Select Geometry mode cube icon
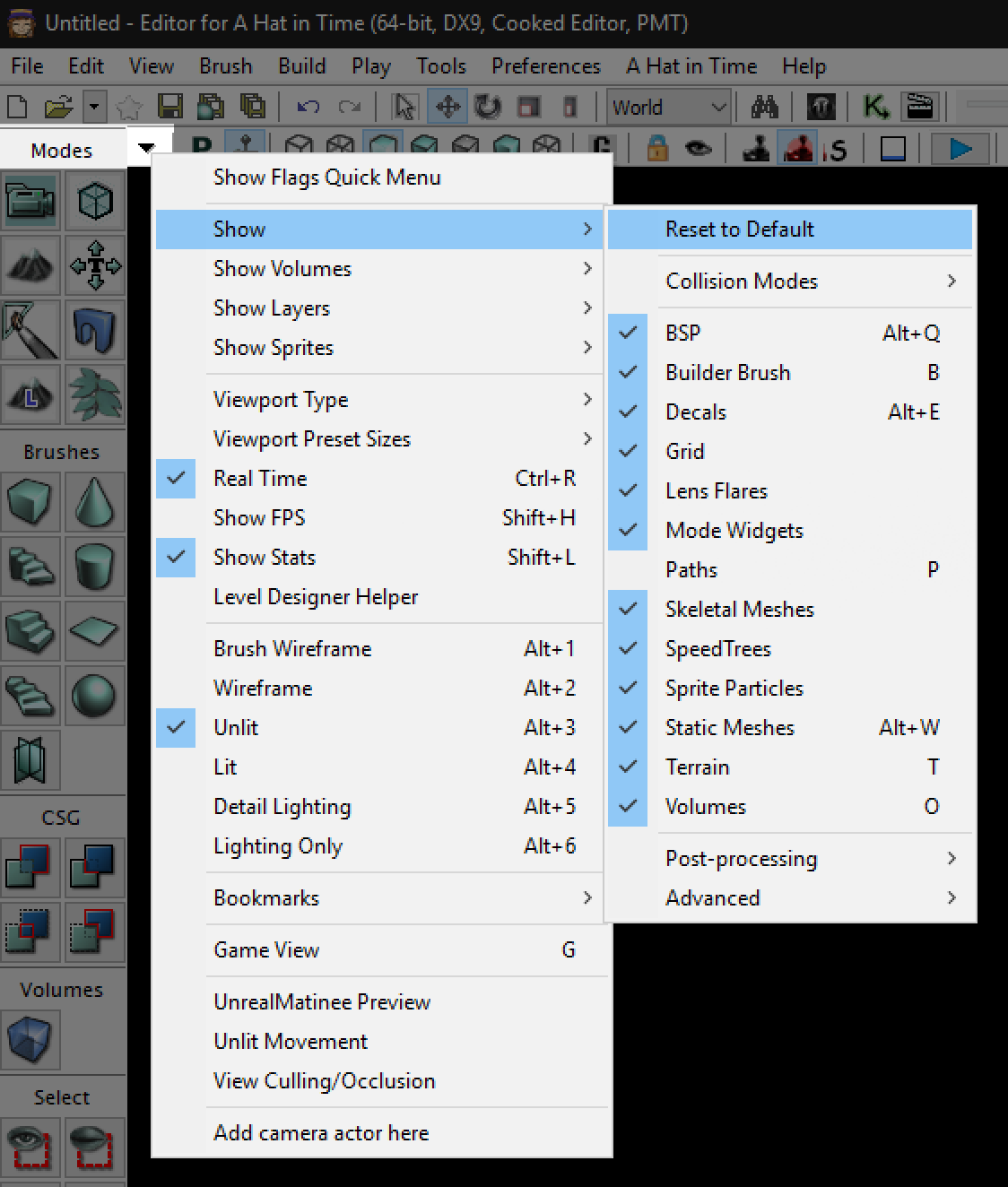 [95, 202]
